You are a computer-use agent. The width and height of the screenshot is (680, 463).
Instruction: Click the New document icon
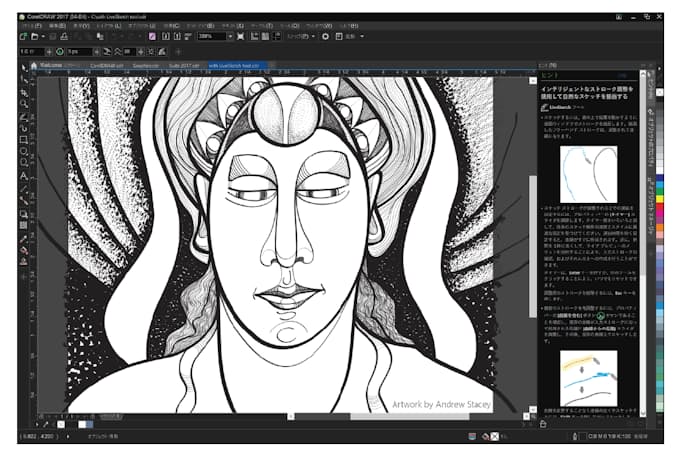coord(24,36)
